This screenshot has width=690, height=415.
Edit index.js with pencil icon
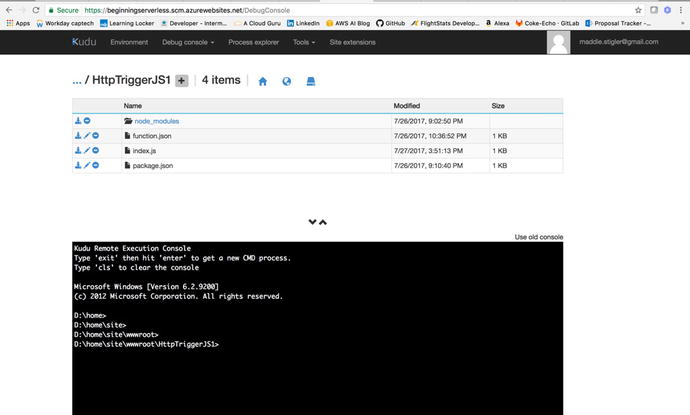coord(87,150)
